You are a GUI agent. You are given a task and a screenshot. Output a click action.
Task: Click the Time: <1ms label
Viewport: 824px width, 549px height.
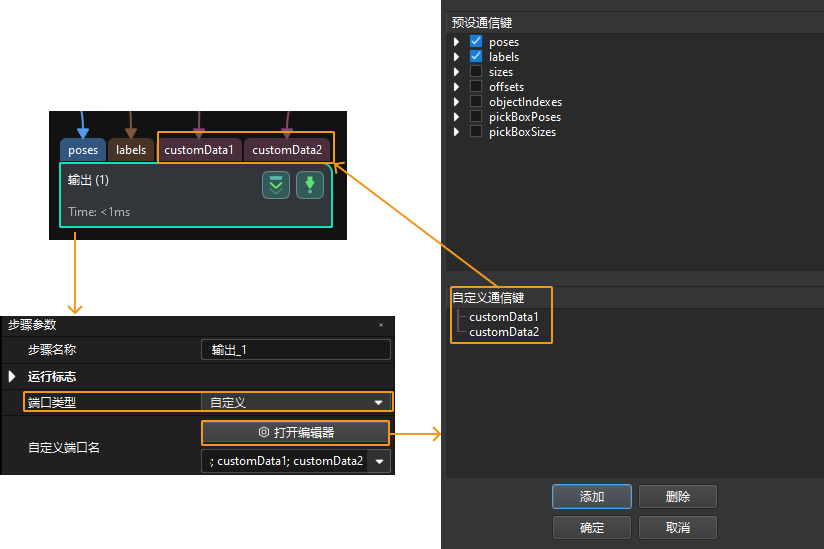99,212
